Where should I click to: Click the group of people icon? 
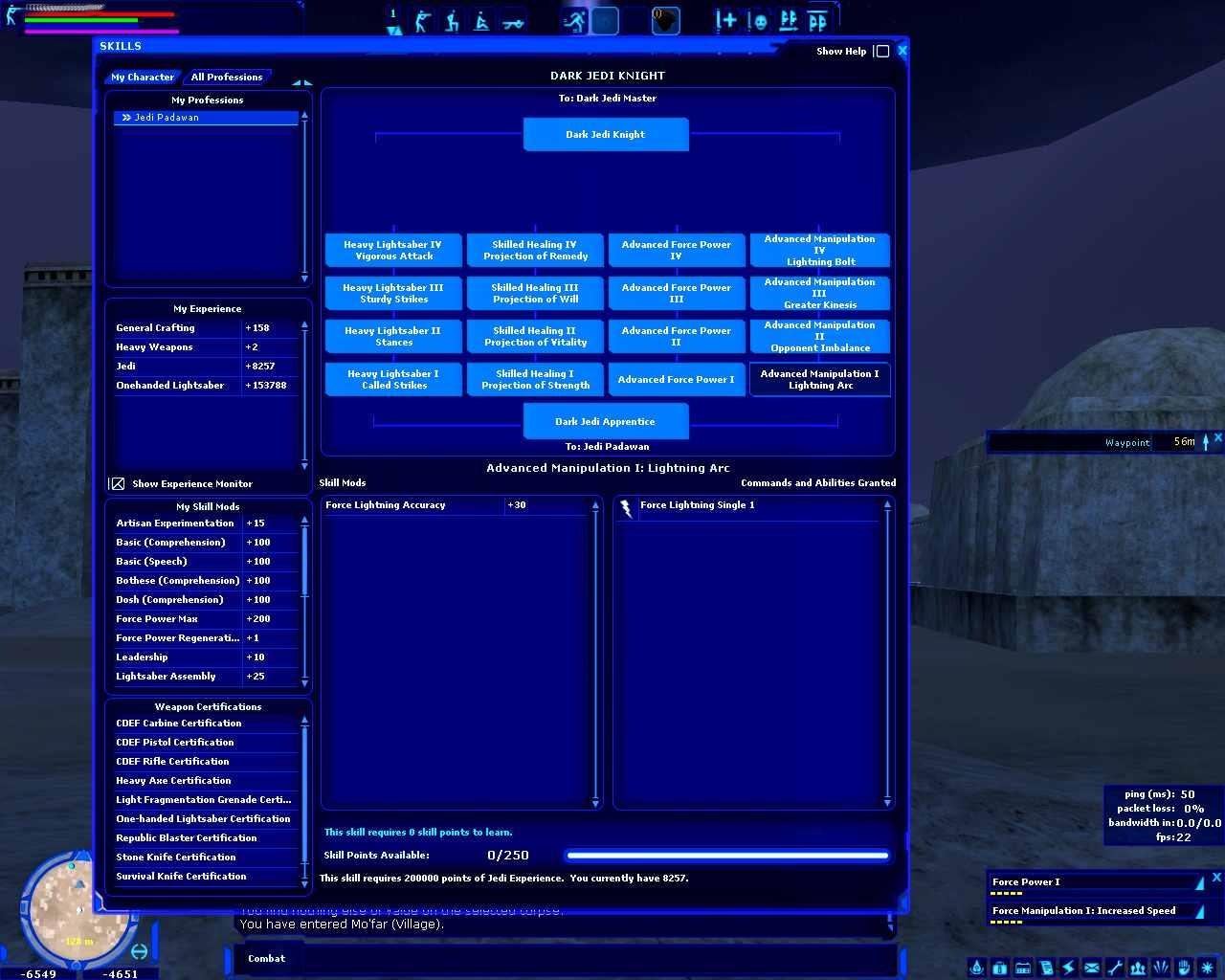tap(1138, 968)
